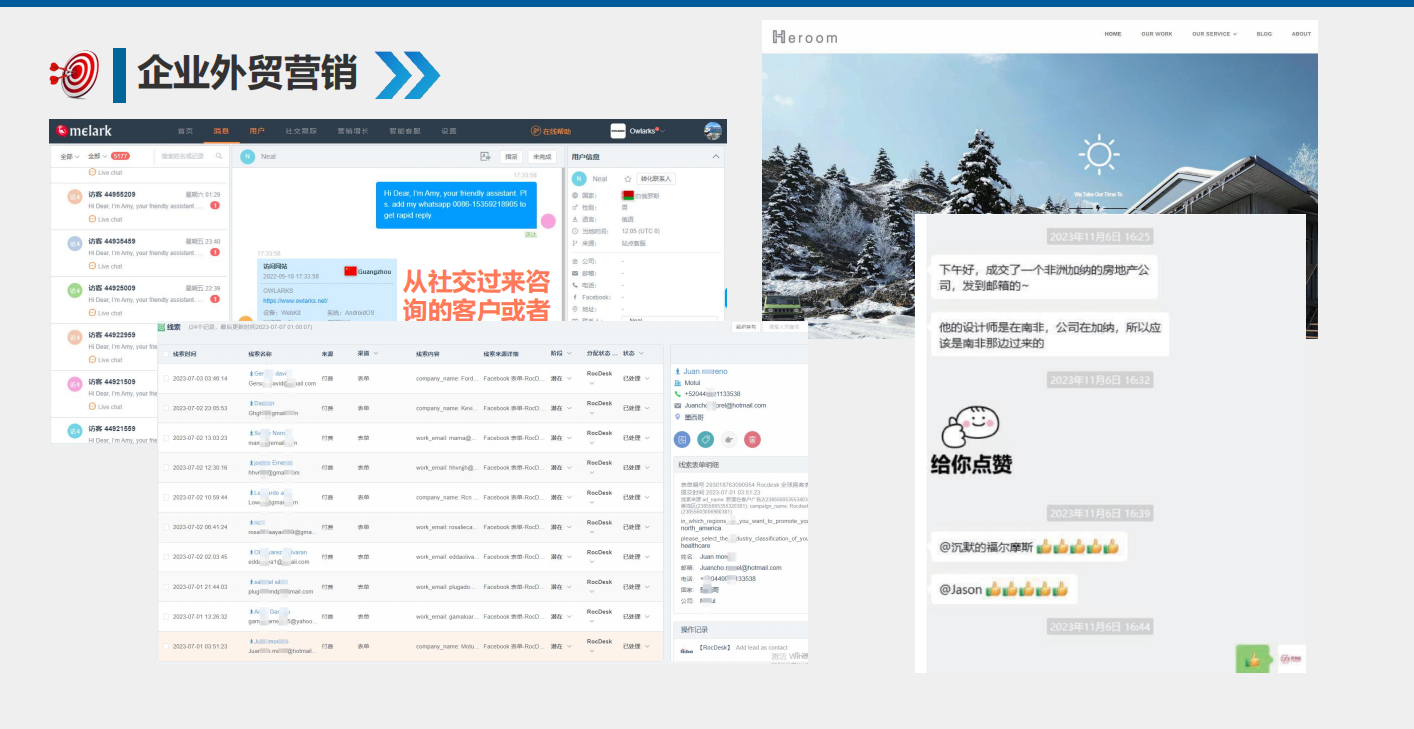Tick the header select-all checkbox in 线索 table
The width and height of the screenshot is (1414, 729).
[x=166, y=354]
